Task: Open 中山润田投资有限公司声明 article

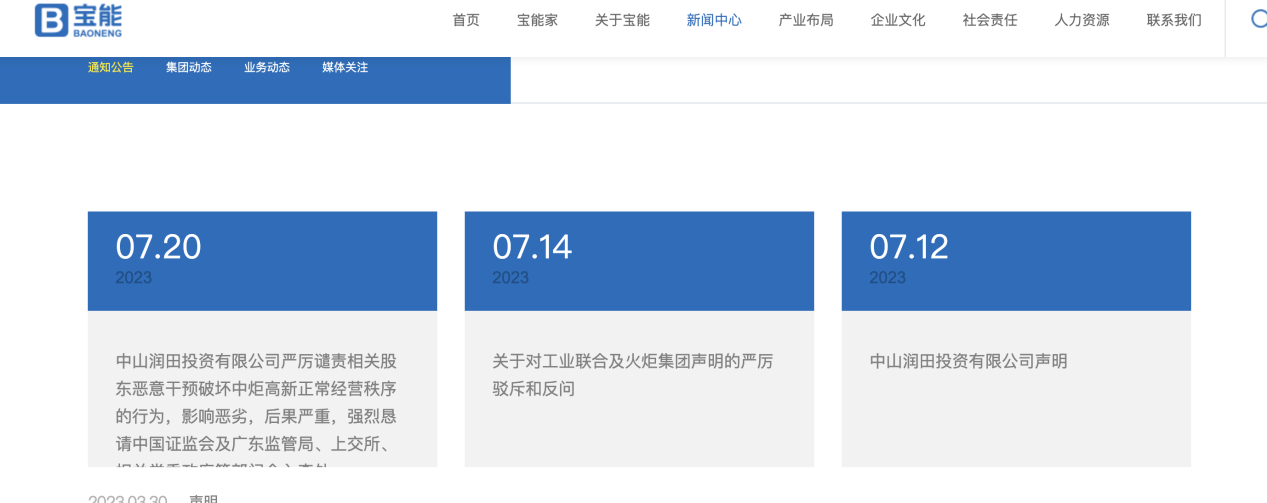Action: pyautogui.click(x=968, y=361)
